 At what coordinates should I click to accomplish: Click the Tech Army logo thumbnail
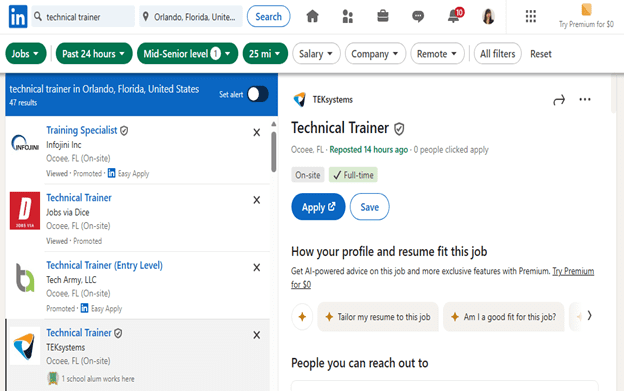[x=25, y=278]
